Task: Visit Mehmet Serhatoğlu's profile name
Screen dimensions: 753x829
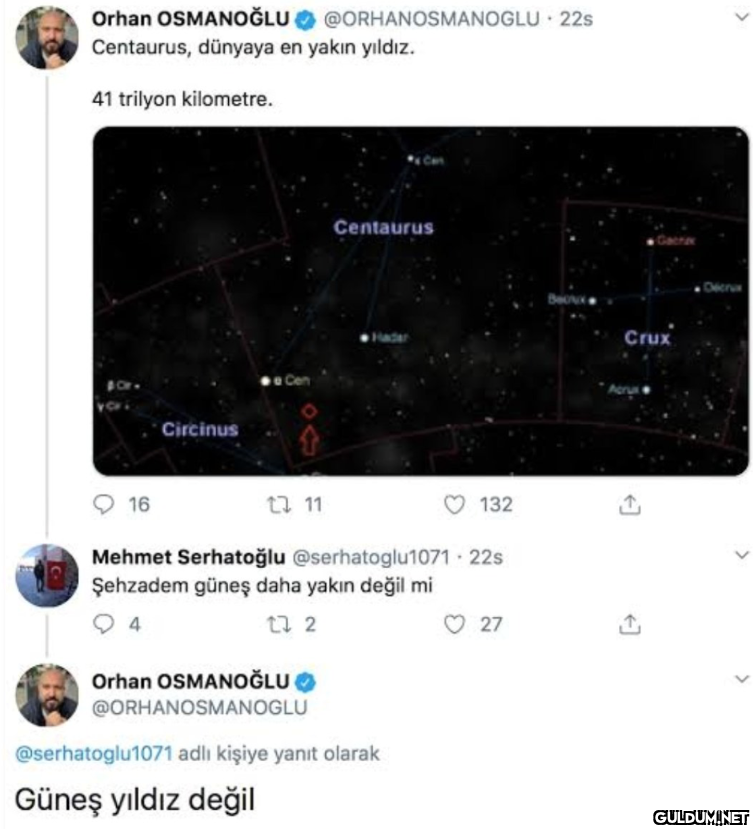Action: (x=189, y=557)
